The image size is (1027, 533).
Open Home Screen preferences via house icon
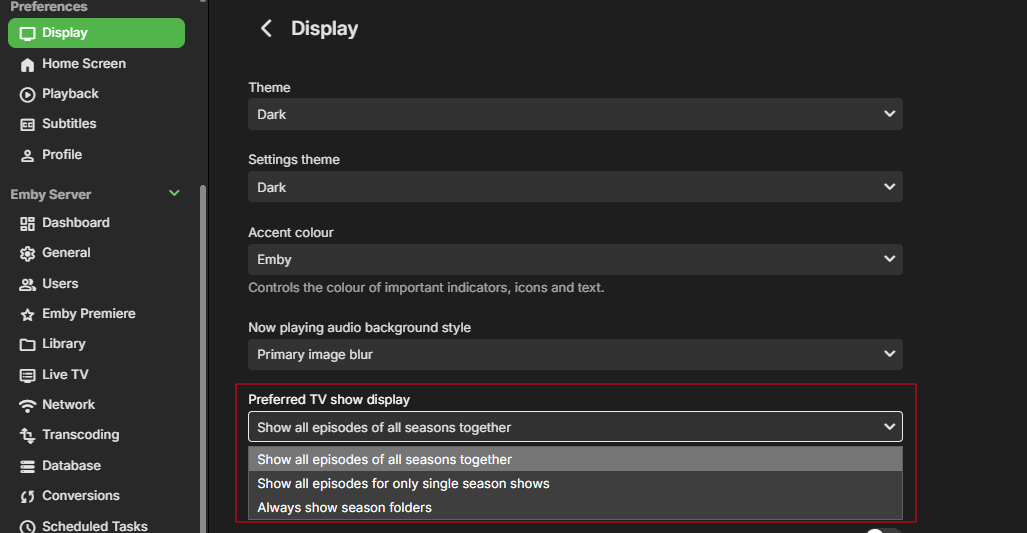[x=27, y=64]
